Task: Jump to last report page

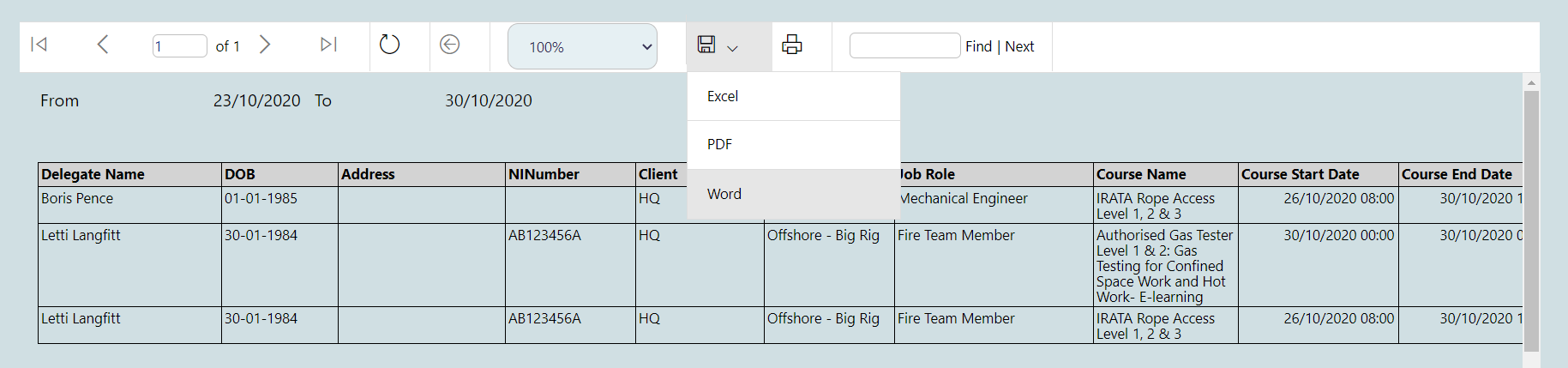Action: (x=328, y=45)
